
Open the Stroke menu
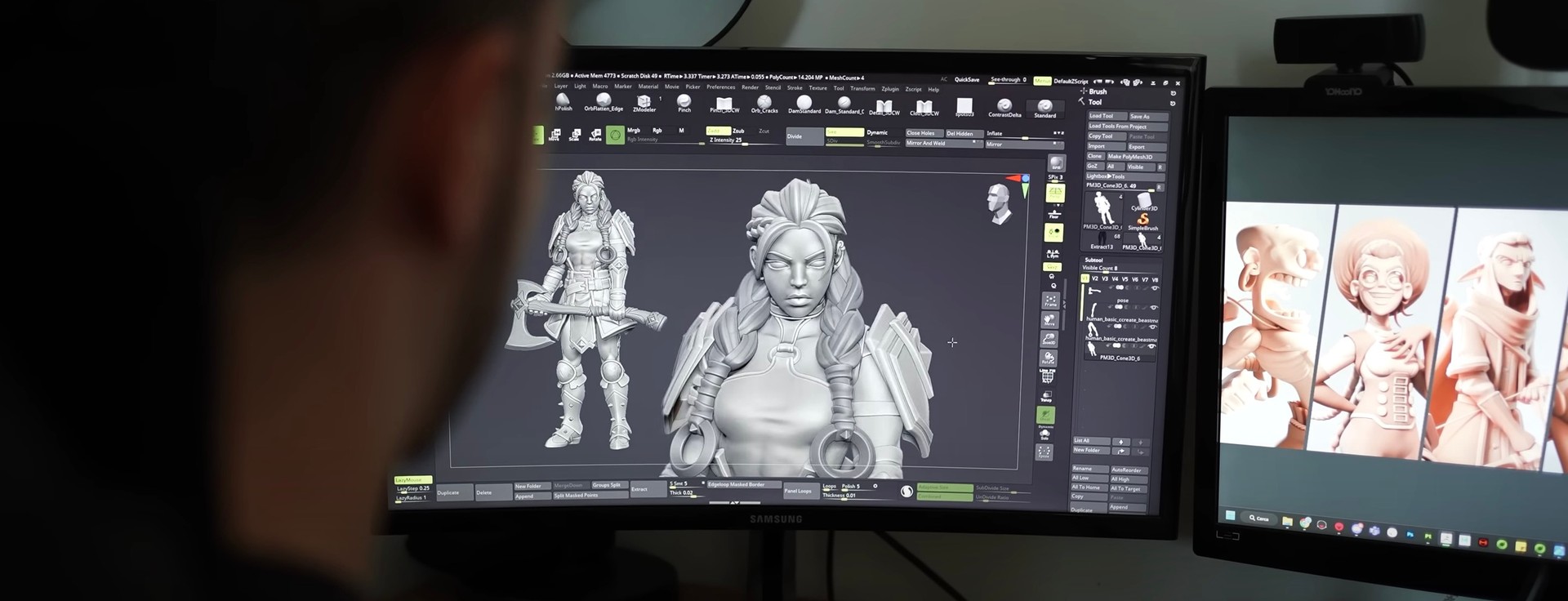(795, 87)
